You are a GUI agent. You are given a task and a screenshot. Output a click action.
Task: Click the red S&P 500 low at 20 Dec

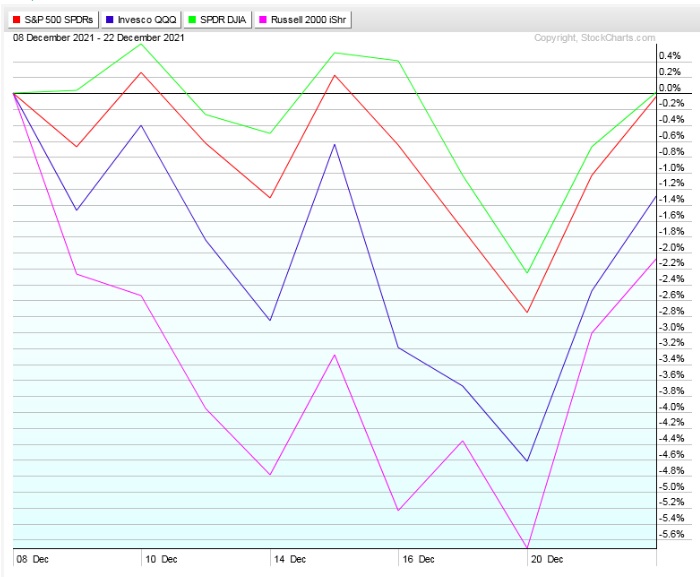527,312
